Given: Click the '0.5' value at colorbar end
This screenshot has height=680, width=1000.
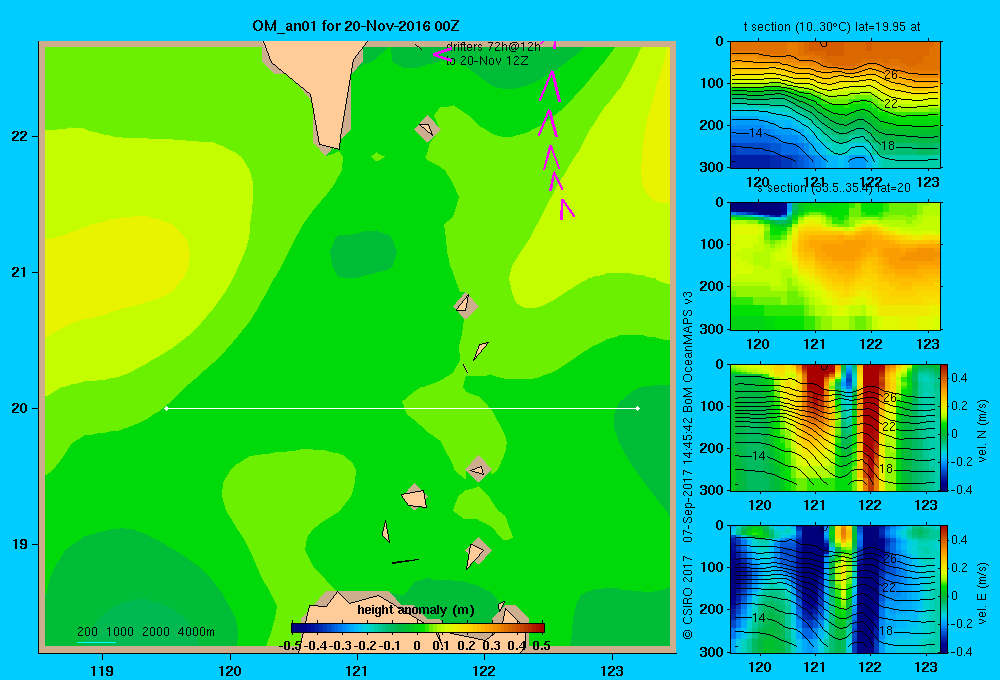Looking at the screenshot, I should pos(541,646).
